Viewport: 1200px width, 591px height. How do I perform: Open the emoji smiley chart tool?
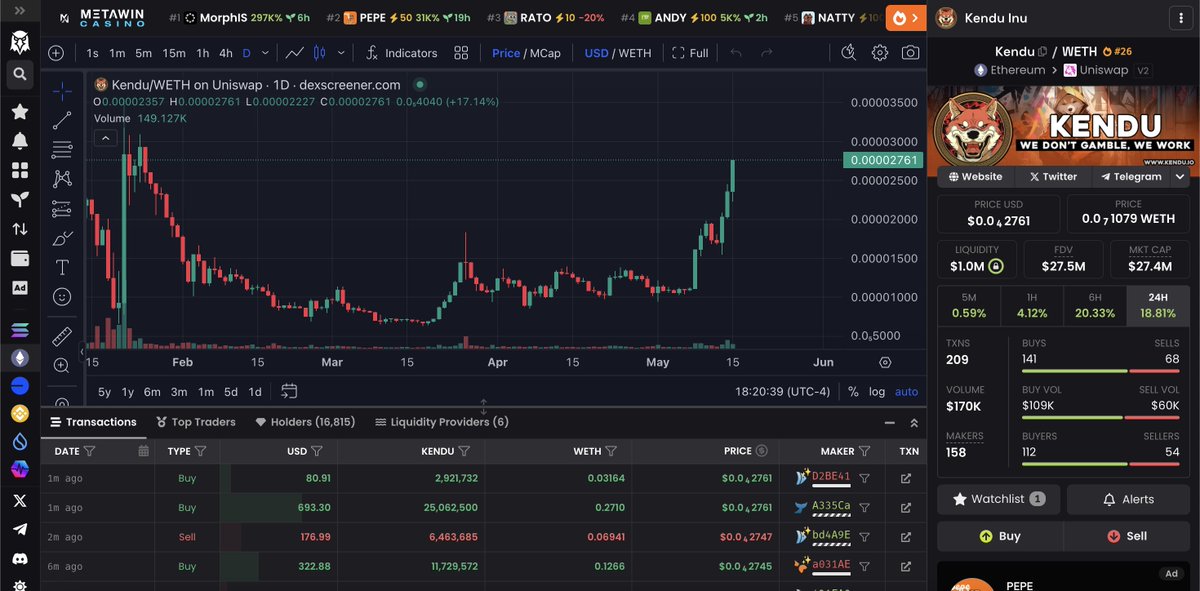tap(62, 296)
